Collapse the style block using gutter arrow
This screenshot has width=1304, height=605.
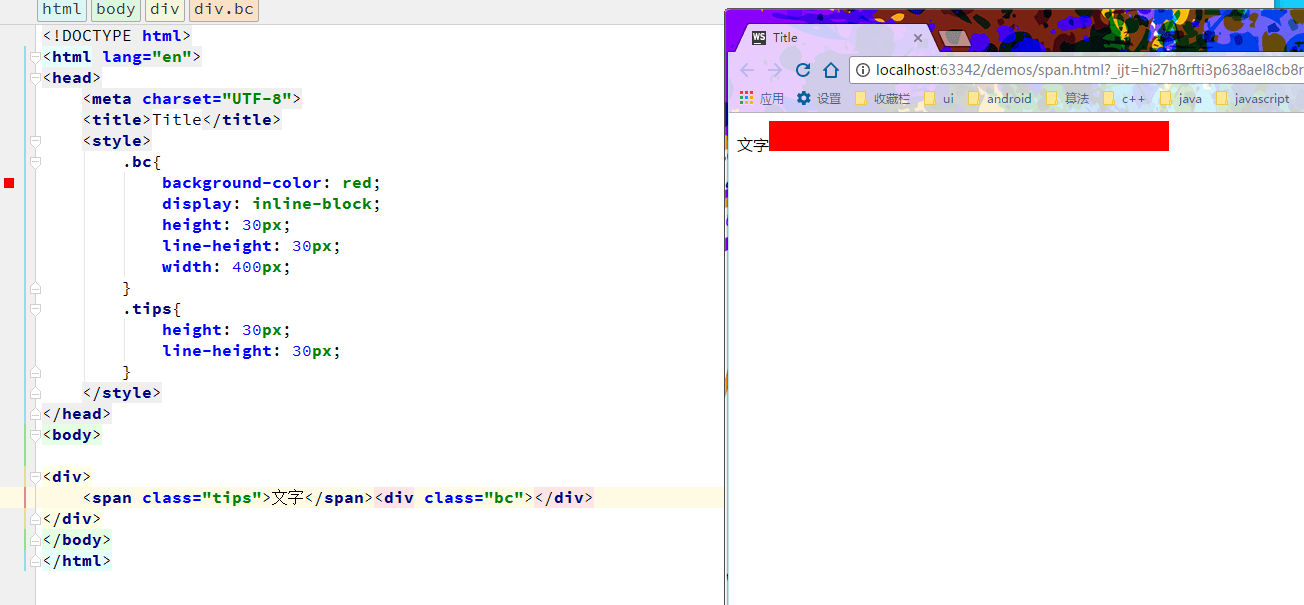[35, 140]
